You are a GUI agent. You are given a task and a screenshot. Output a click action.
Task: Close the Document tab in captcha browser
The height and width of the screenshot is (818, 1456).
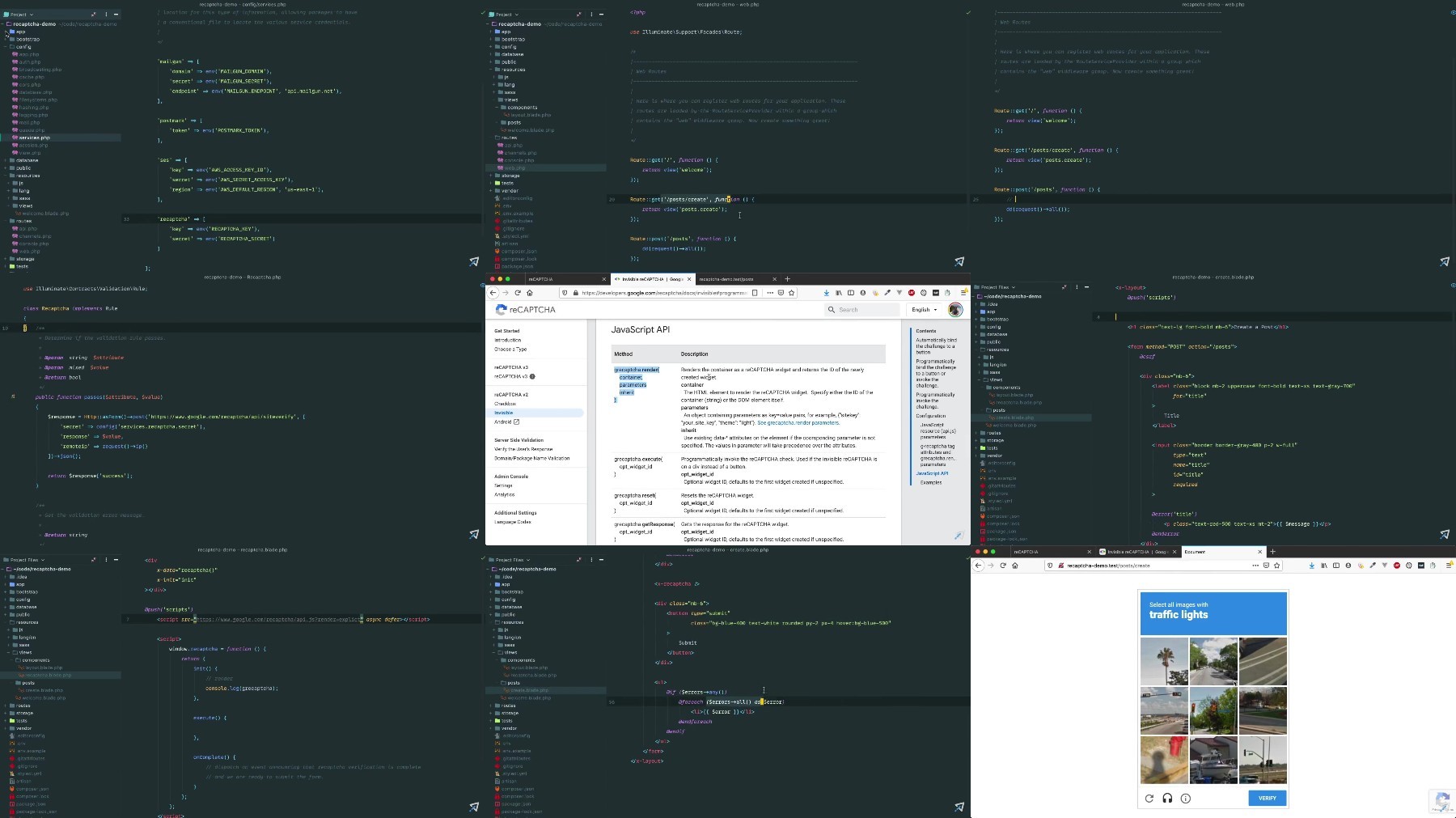click(1259, 552)
